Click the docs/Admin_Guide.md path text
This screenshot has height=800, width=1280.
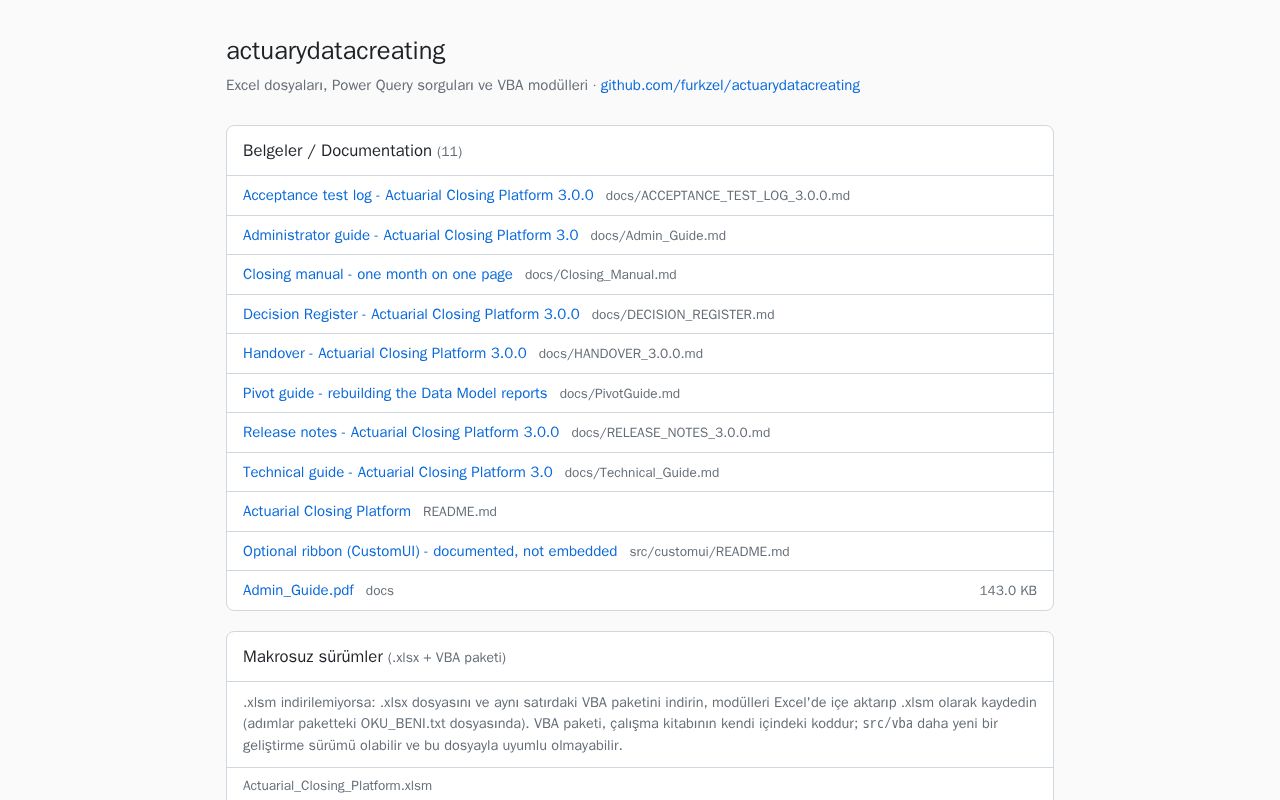(658, 236)
